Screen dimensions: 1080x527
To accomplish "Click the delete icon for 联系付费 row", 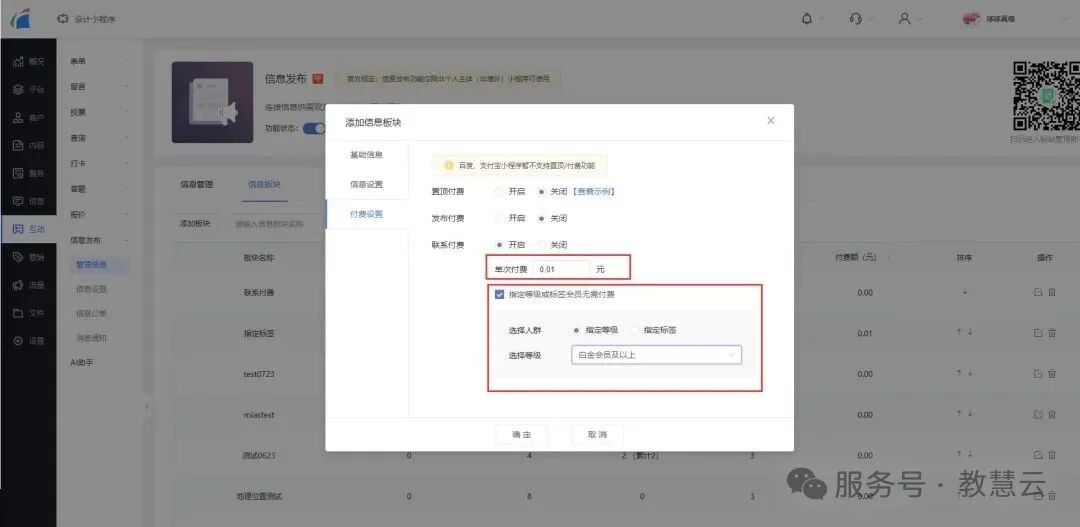I will point(1051,292).
